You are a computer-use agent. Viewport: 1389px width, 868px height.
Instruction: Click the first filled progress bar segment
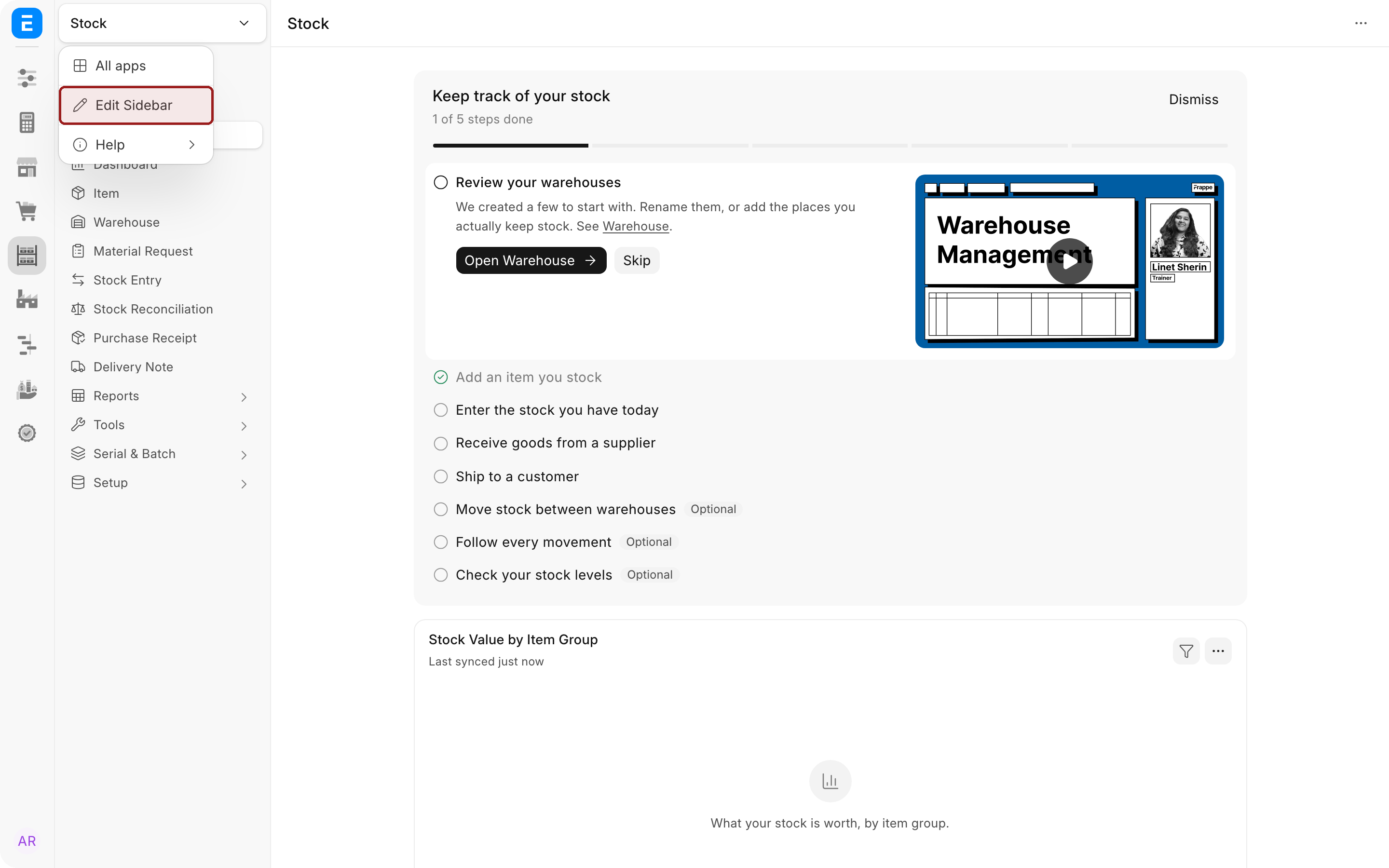coord(510,146)
